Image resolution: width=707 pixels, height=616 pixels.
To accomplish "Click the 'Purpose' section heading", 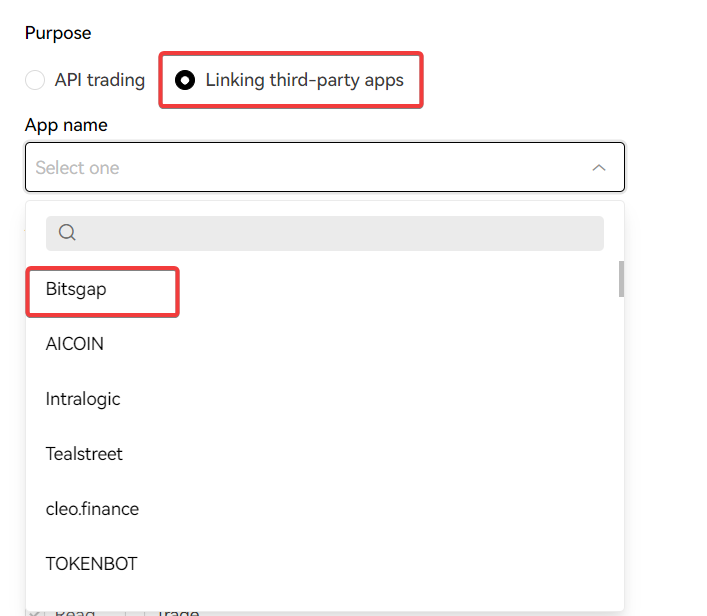I will (58, 33).
